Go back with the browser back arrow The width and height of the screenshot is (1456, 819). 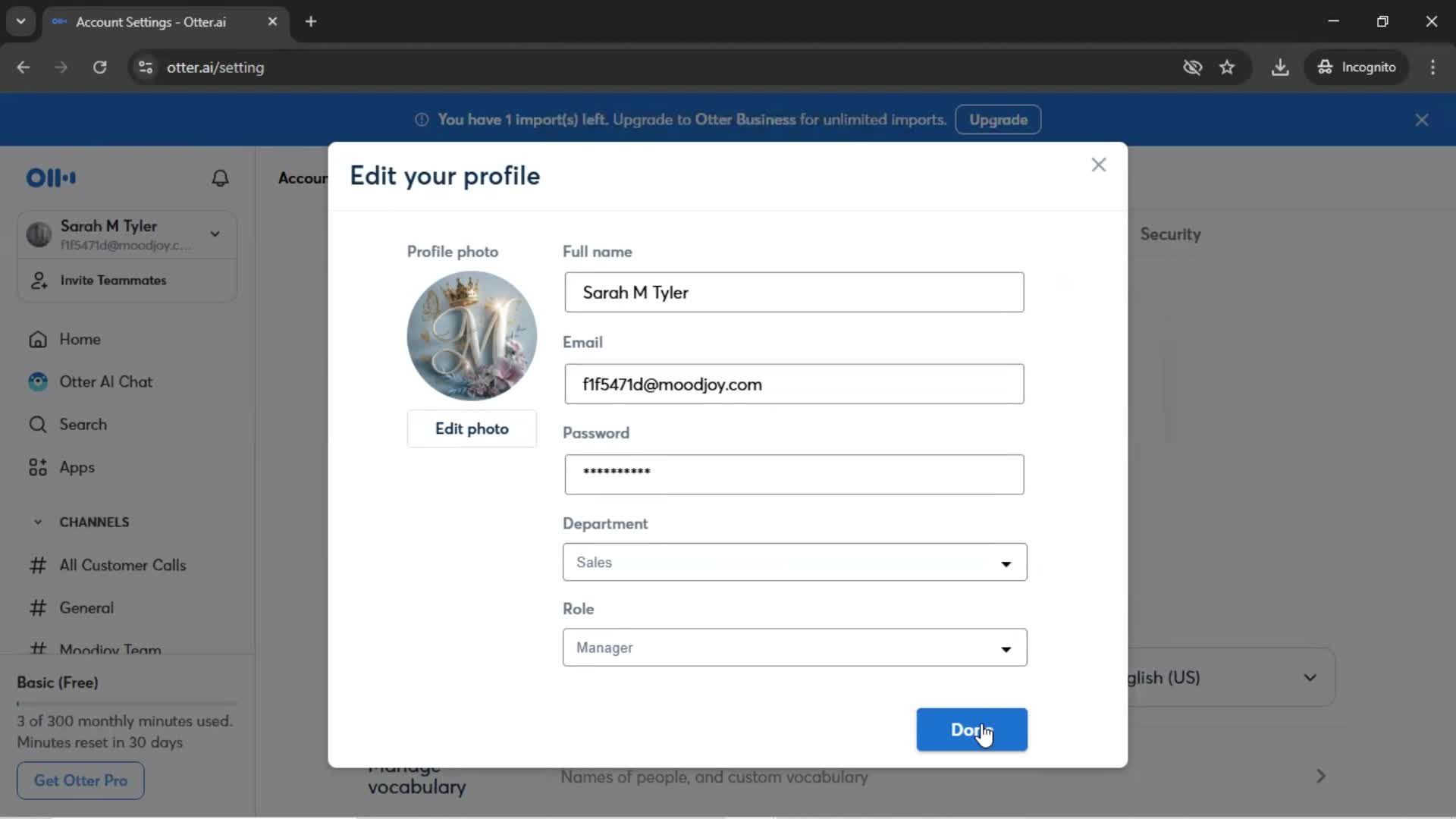click(x=24, y=67)
